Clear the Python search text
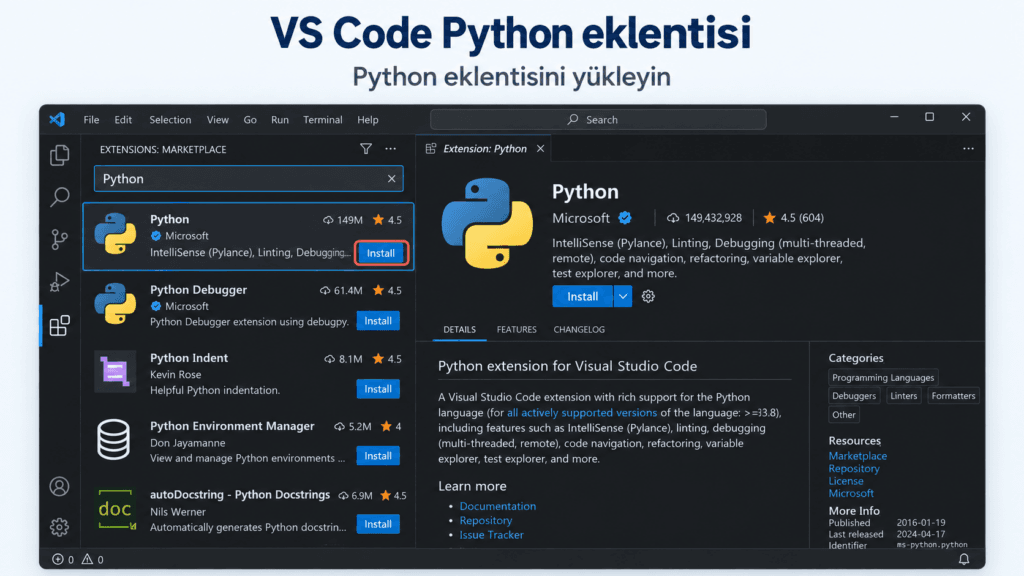Viewport: 1024px width, 576px height. [391, 178]
